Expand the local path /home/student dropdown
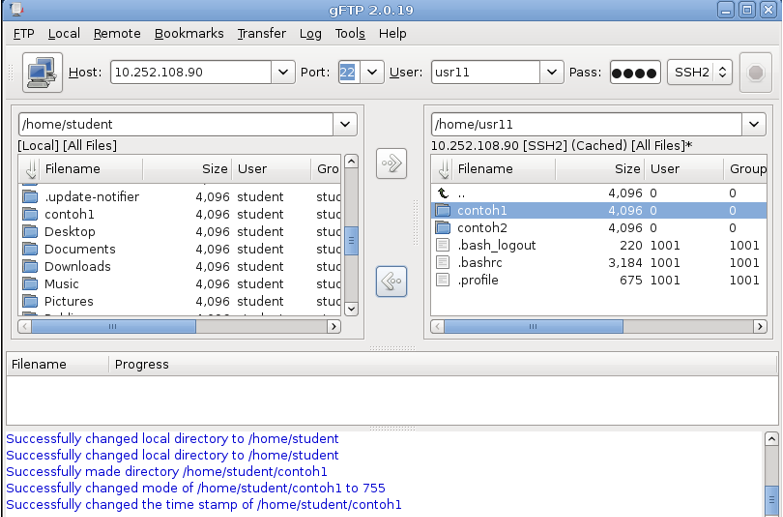The width and height of the screenshot is (783, 517). click(x=345, y=124)
